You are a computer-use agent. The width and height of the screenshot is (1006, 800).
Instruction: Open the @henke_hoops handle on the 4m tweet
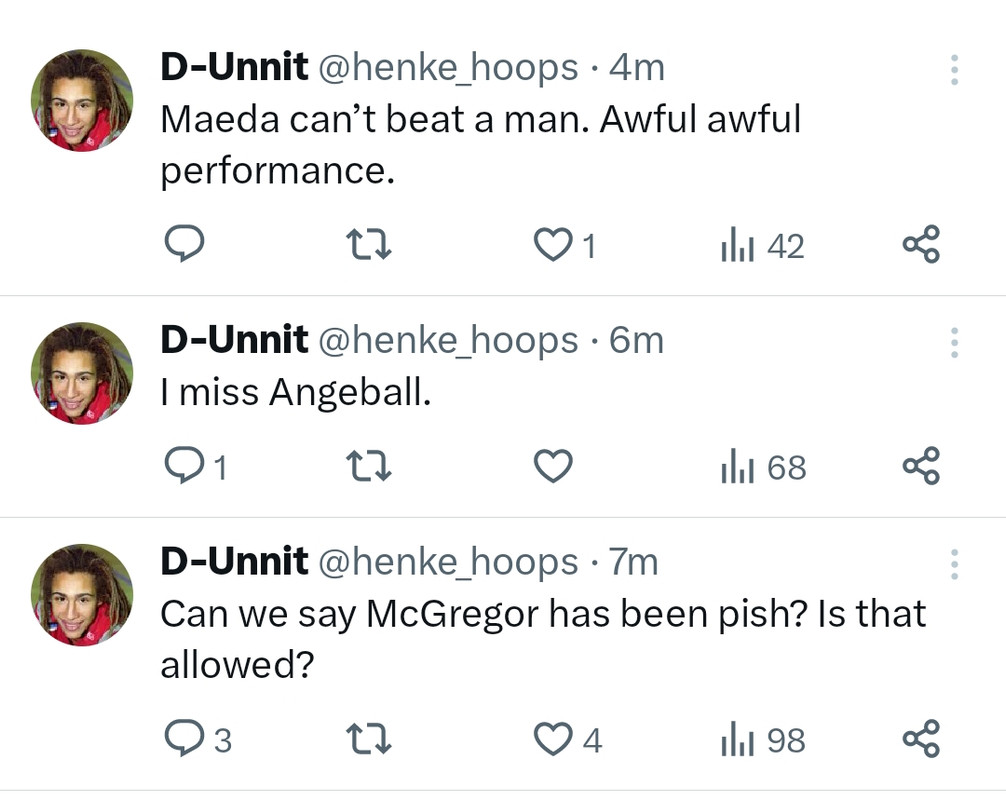[447, 68]
